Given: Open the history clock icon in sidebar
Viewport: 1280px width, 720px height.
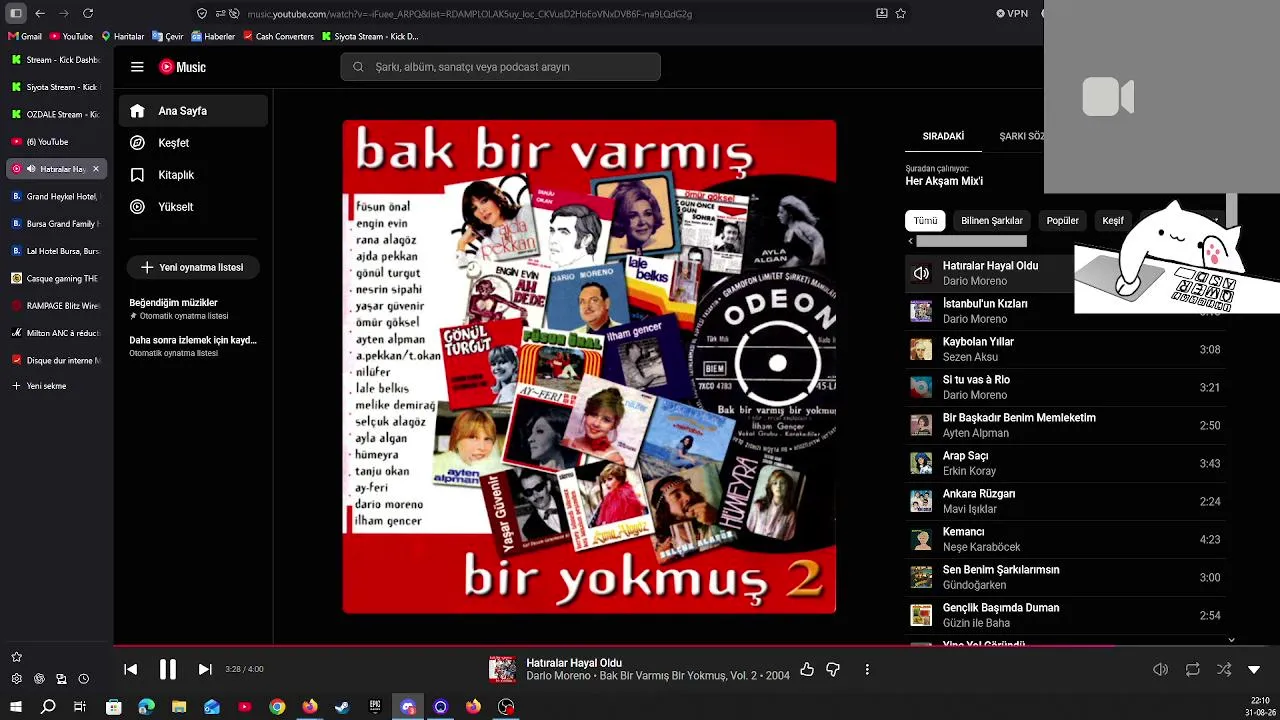Looking at the screenshot, I should pos(83,679).
